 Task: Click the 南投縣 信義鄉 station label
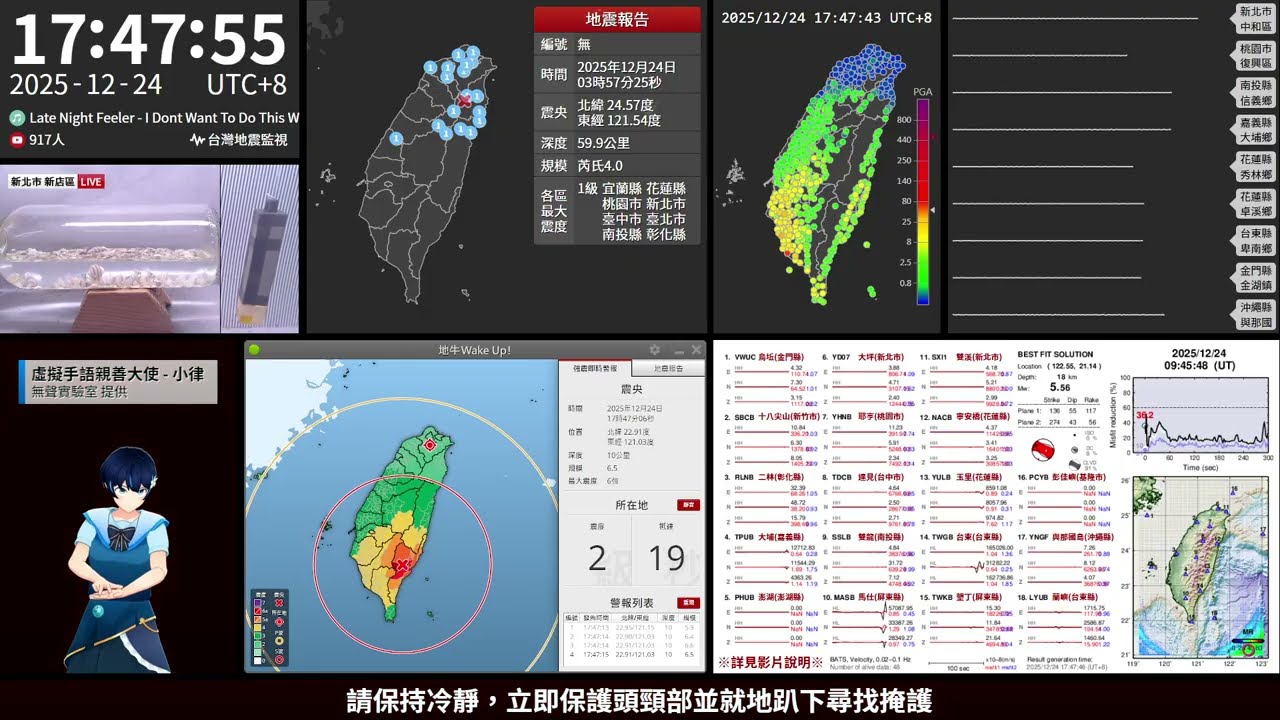tap(1255, 93)
